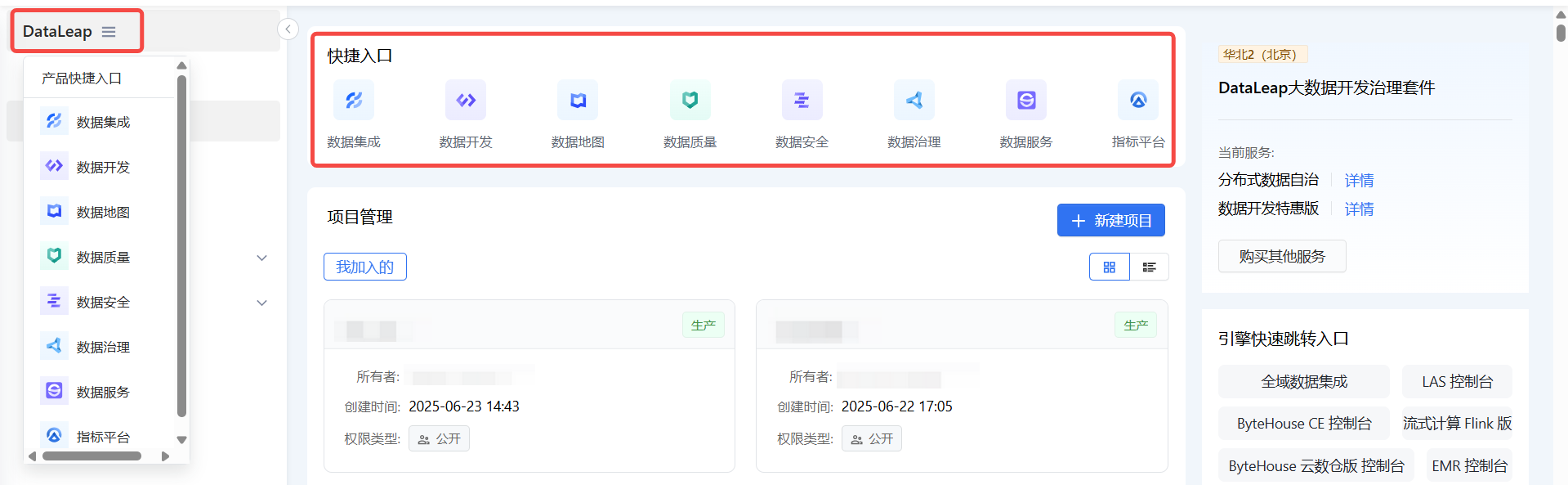Image resolution: width=1568 pixels, height=485 pixels.
Task: Expand the upper sidebar chevron behind the menu
Action: point(261,258)
